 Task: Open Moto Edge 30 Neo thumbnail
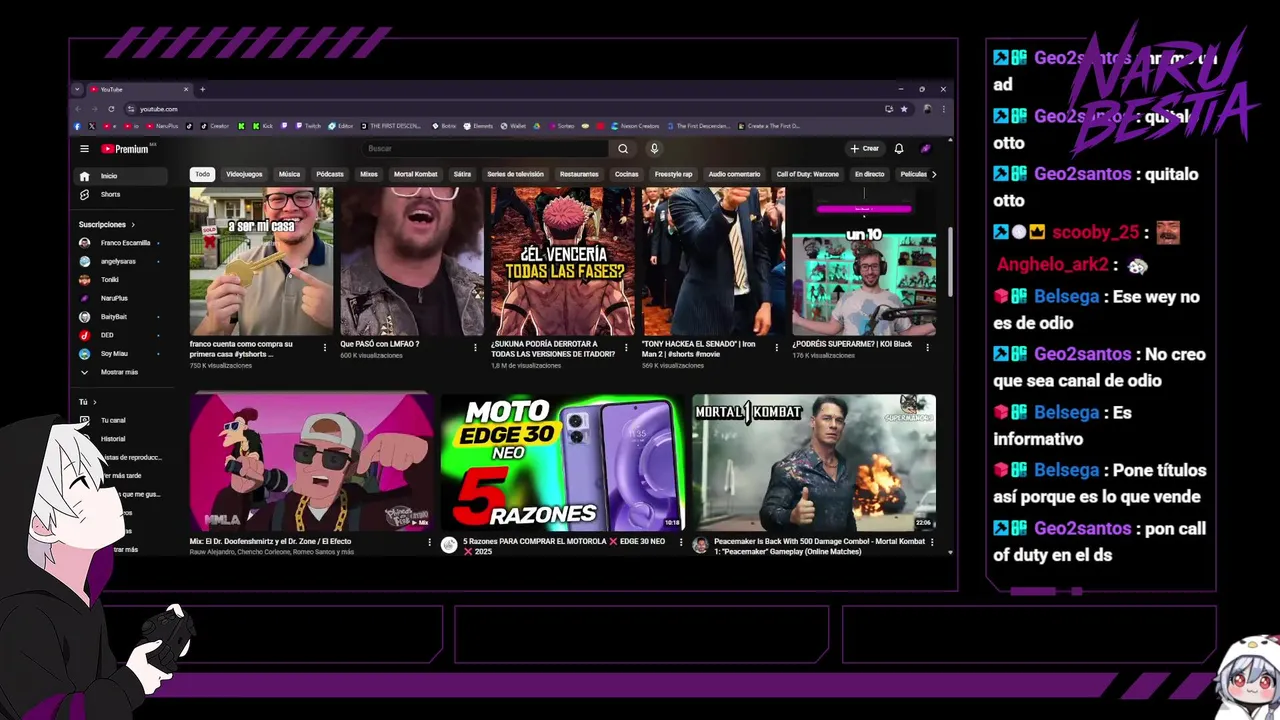click(562, 462)
